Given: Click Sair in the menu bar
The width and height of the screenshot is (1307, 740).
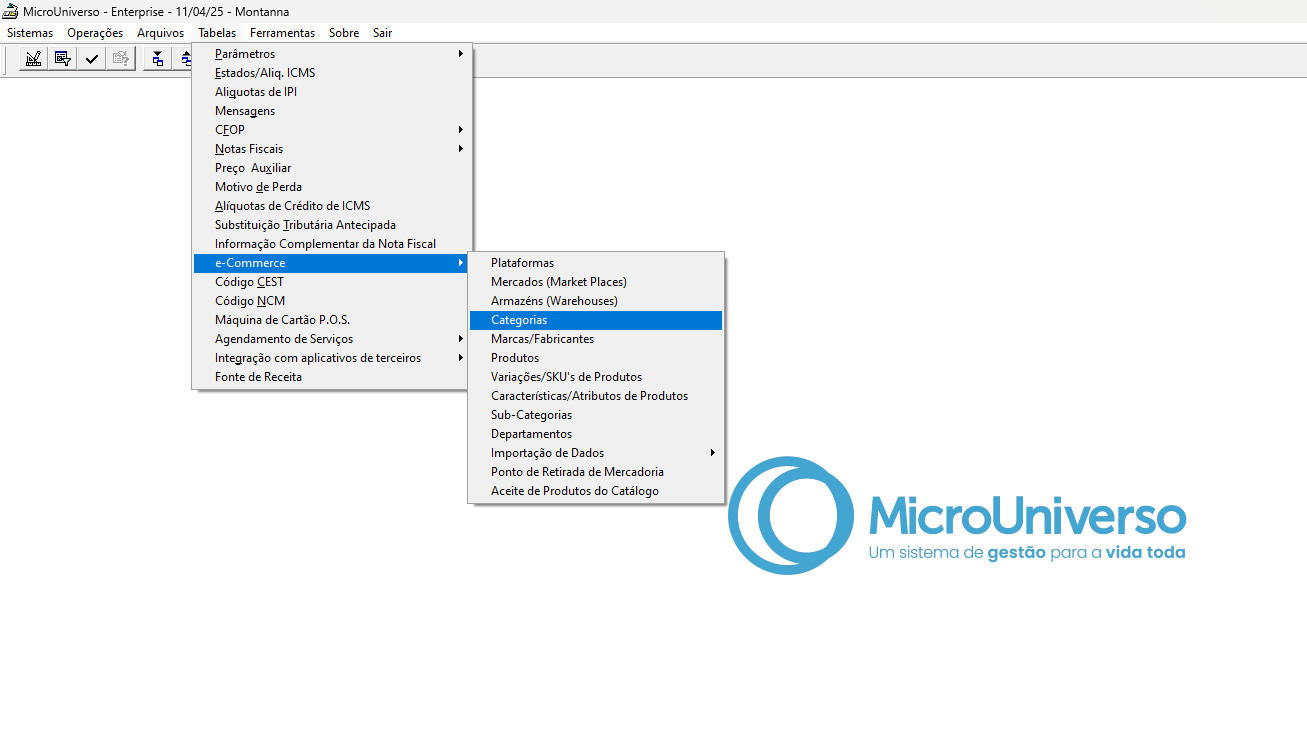Looking at the screenshot, I should pos(382,33).
